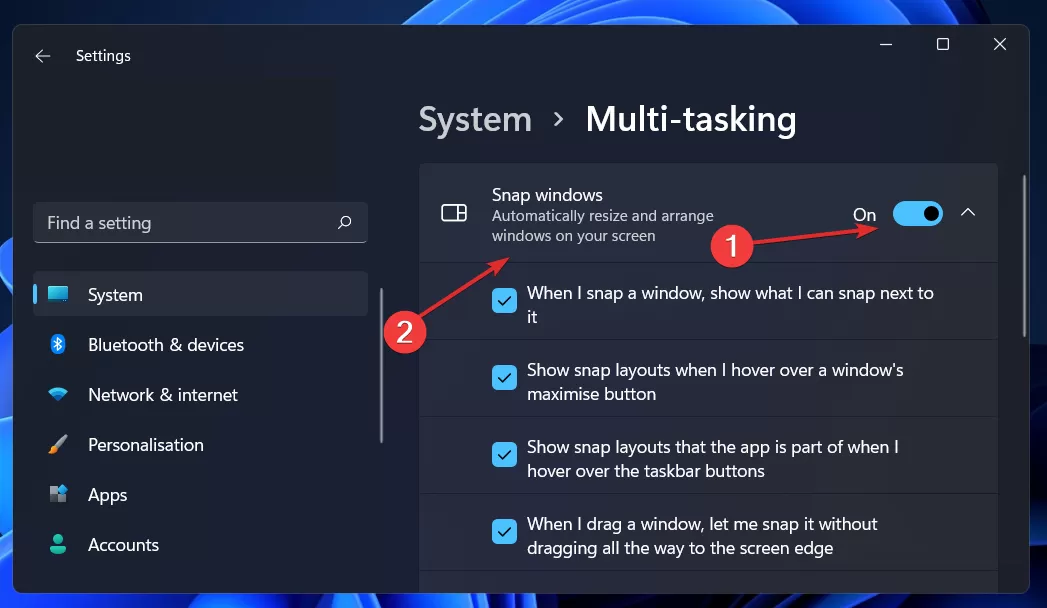
Task: Click the sidebar navigation scrollbar
Action: (x=381, y=365)
